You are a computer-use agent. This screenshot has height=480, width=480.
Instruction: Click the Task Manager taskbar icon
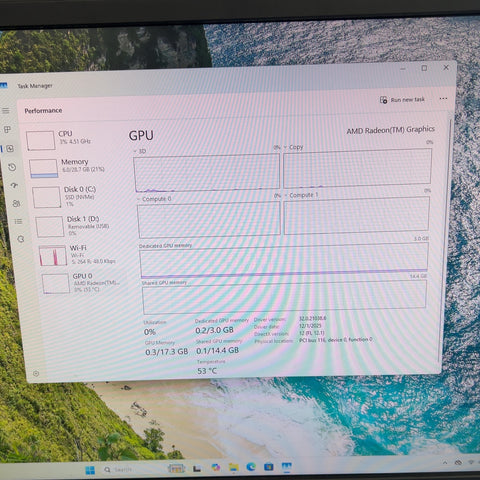287,467
